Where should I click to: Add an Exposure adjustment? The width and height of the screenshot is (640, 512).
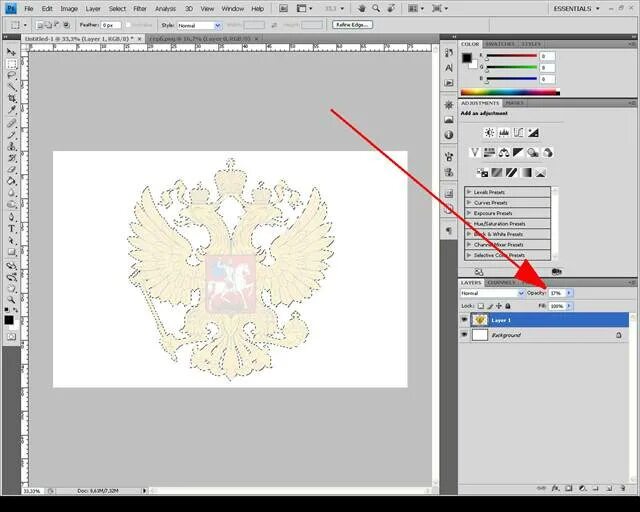533,133
